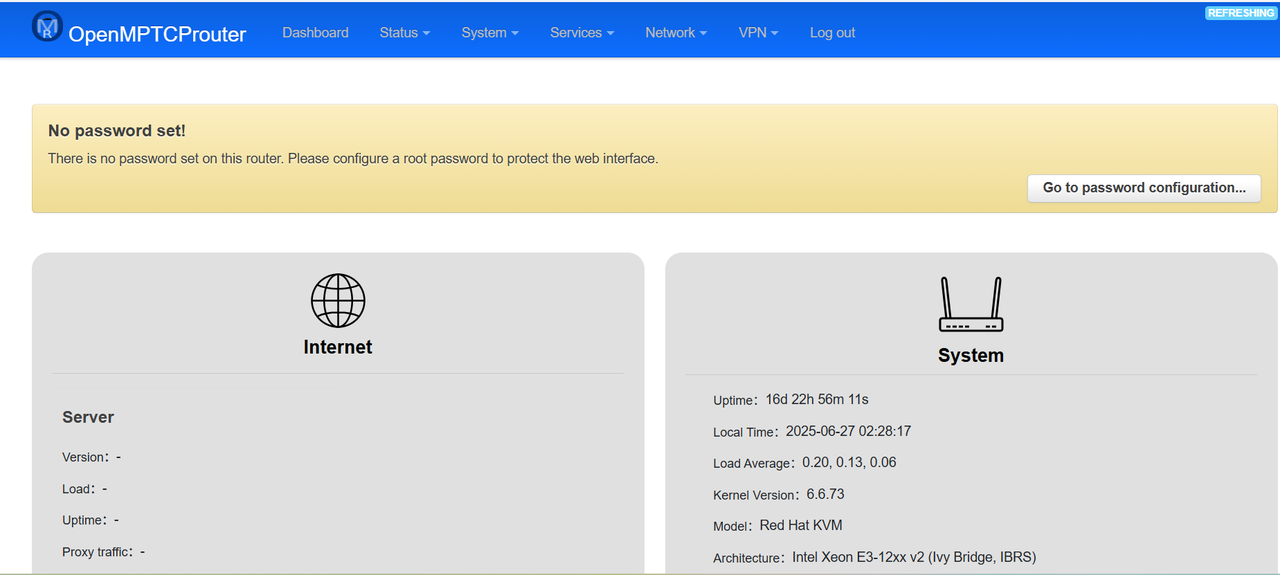Click the REFRESHING status badge

coord(1241,13)
